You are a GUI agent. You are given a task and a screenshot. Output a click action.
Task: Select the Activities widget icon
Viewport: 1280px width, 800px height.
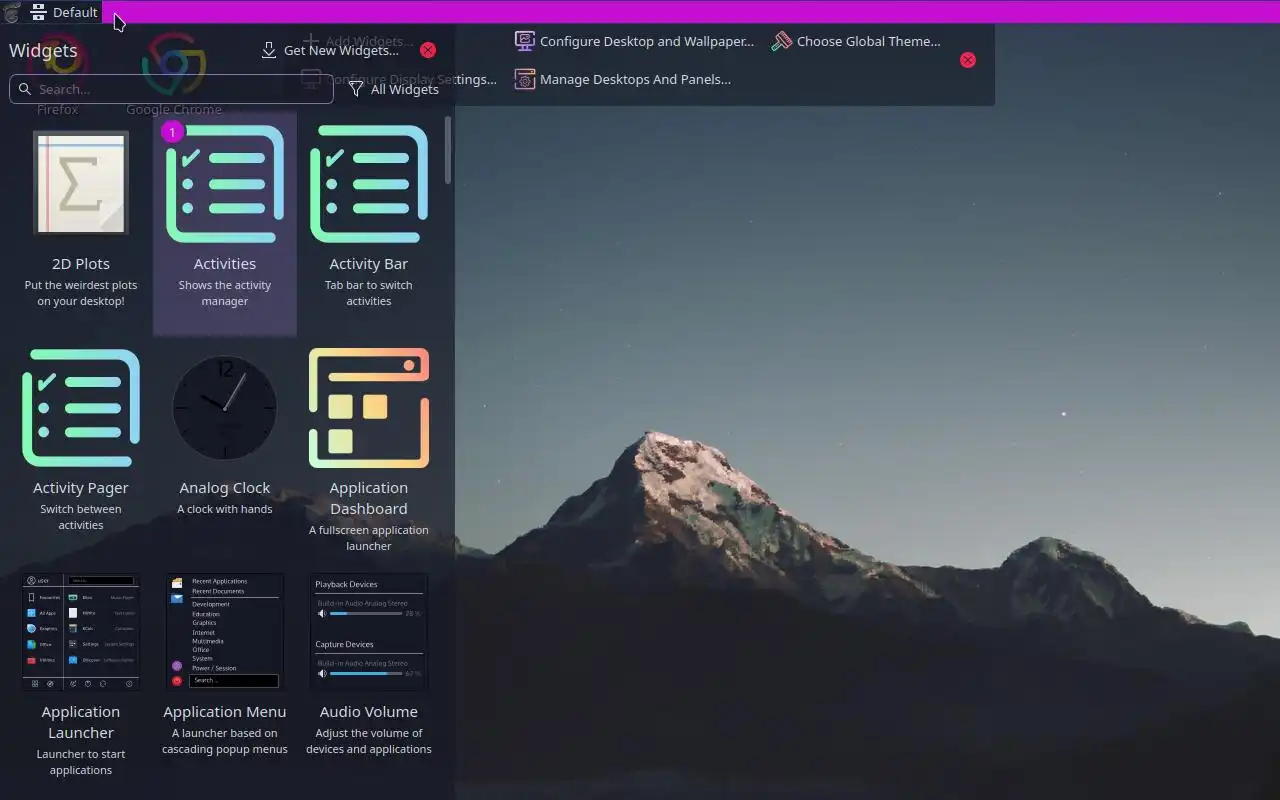225,184
